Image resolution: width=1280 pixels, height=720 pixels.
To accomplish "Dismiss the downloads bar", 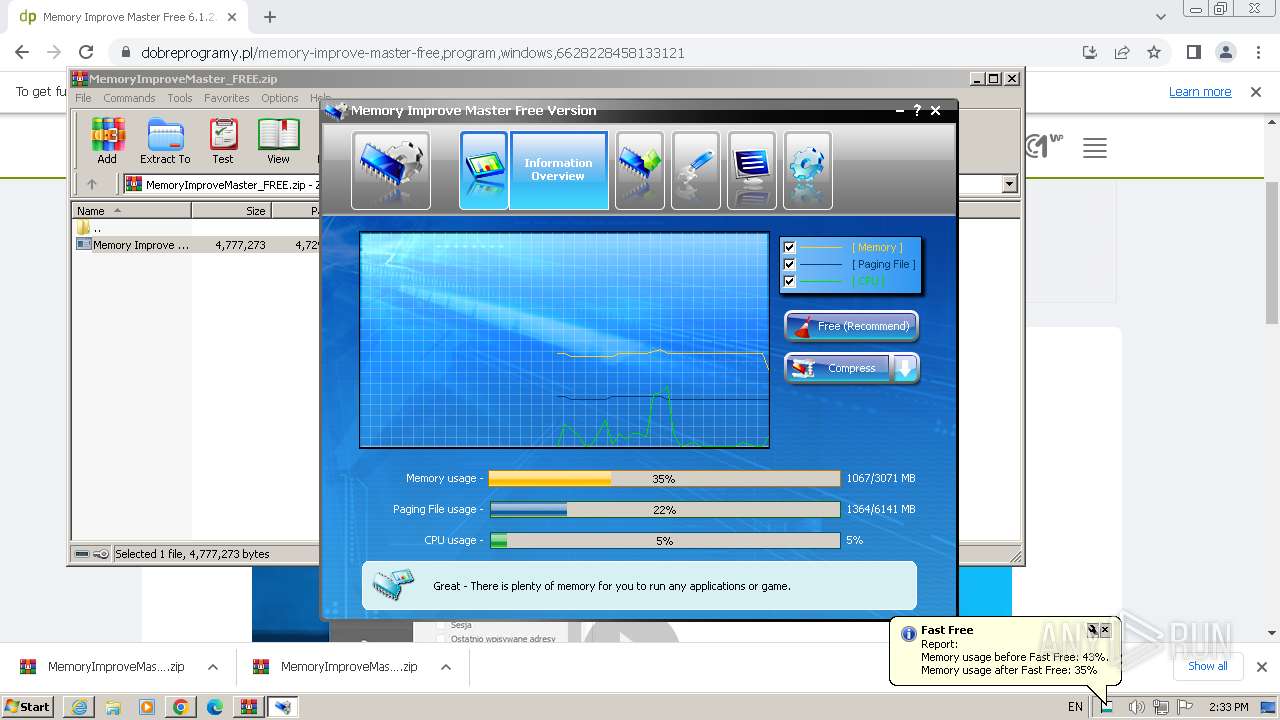I will coord(1262,667).
